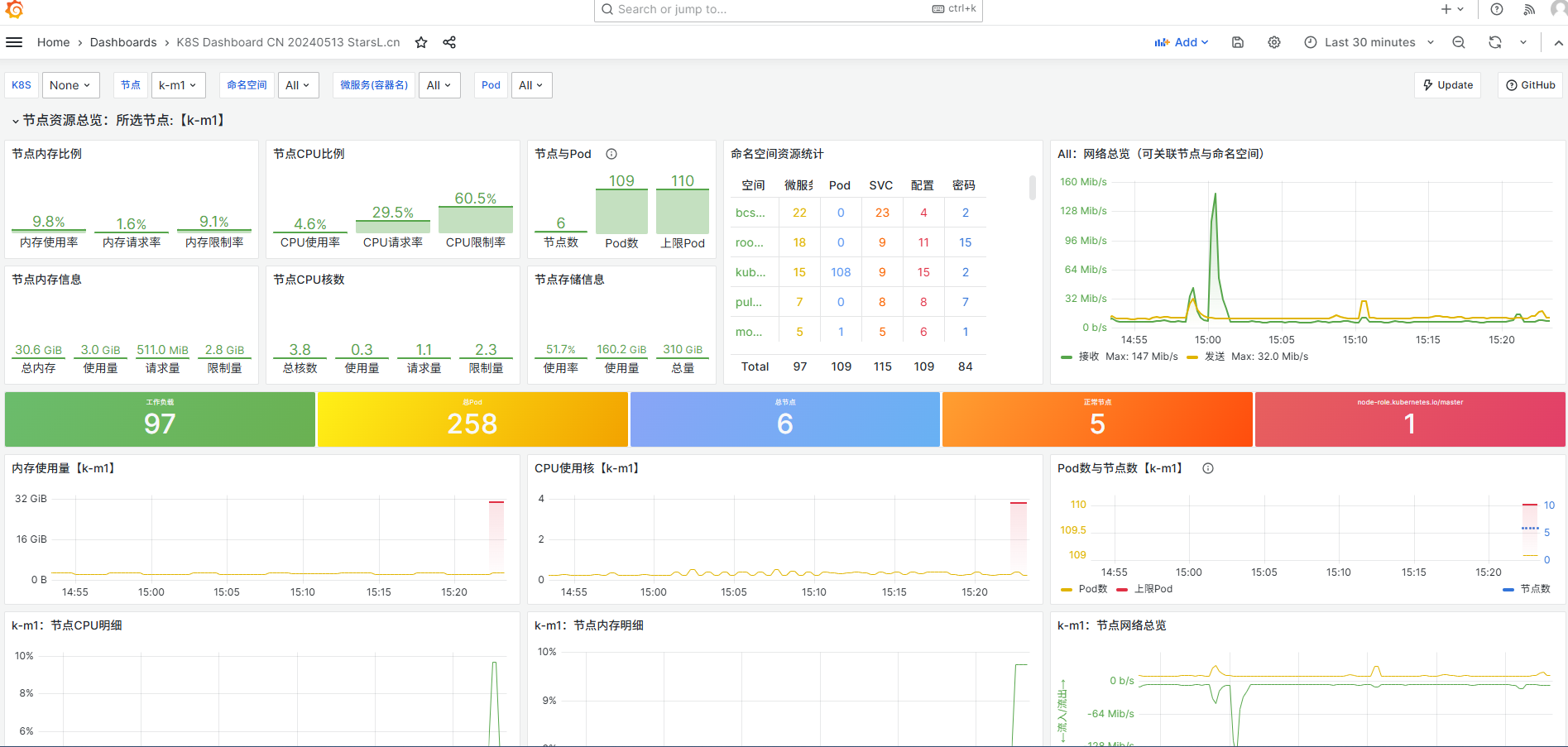Click the 51.7% storage 使用率 value
Screen dimensions: 1568x747
click(x=560, y=350)
